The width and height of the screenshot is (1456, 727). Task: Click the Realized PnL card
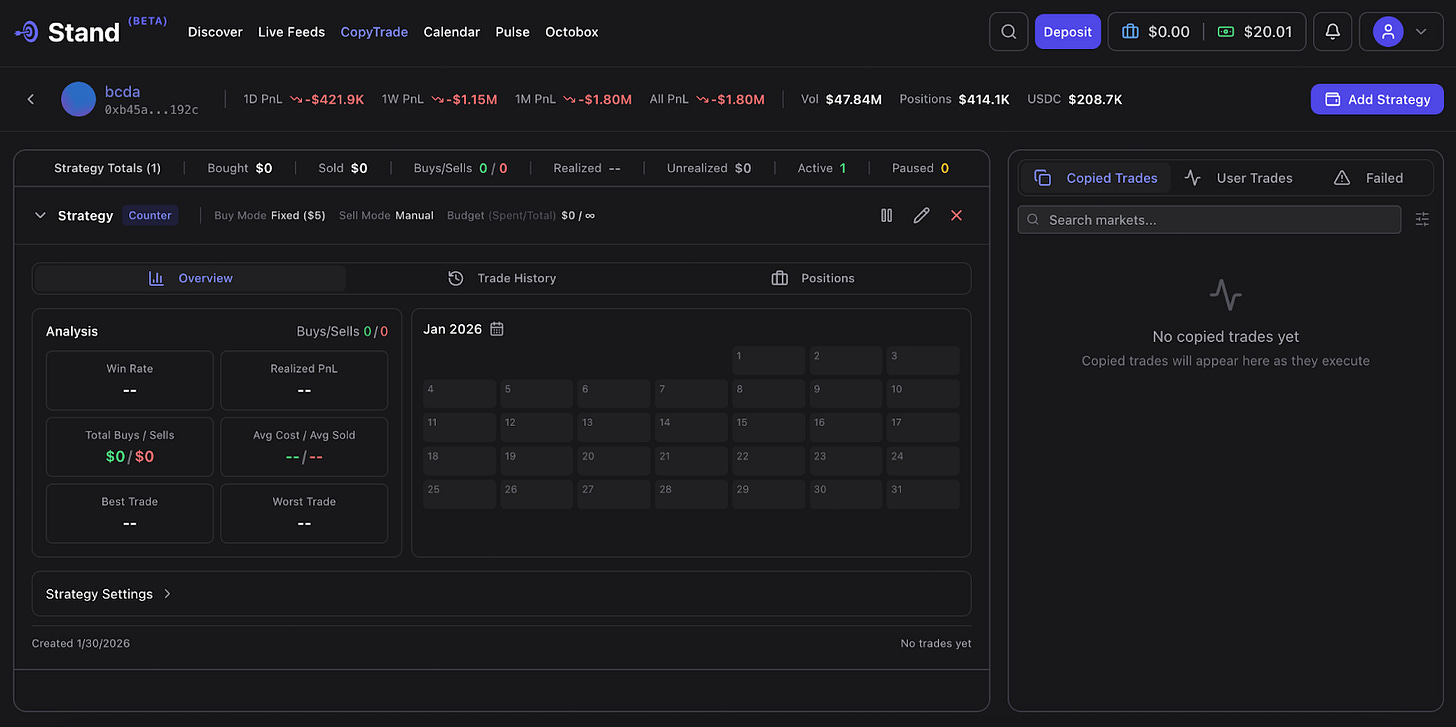(x=304, y=380)
